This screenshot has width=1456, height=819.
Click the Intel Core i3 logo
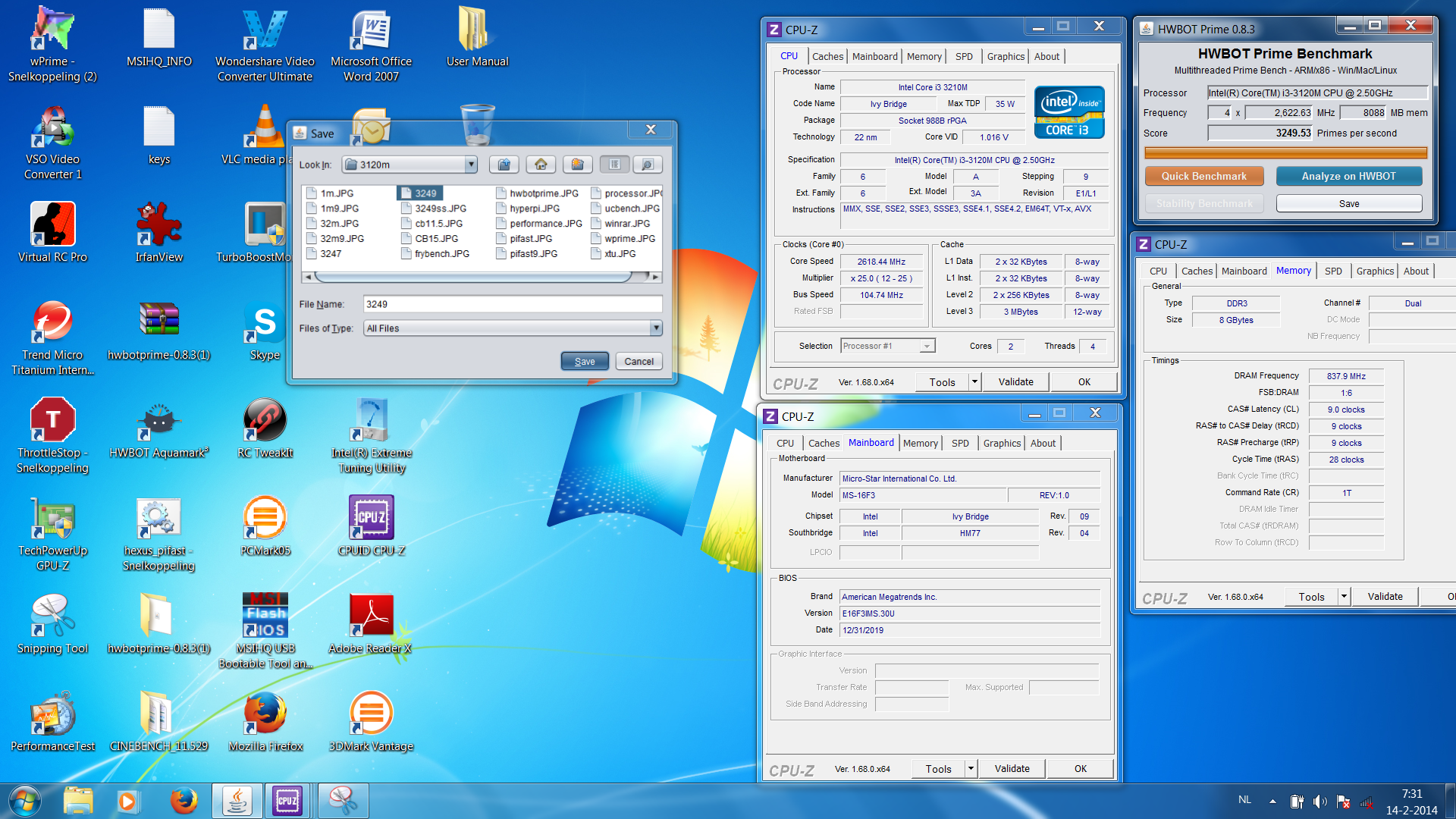[x=1069, y=113]
